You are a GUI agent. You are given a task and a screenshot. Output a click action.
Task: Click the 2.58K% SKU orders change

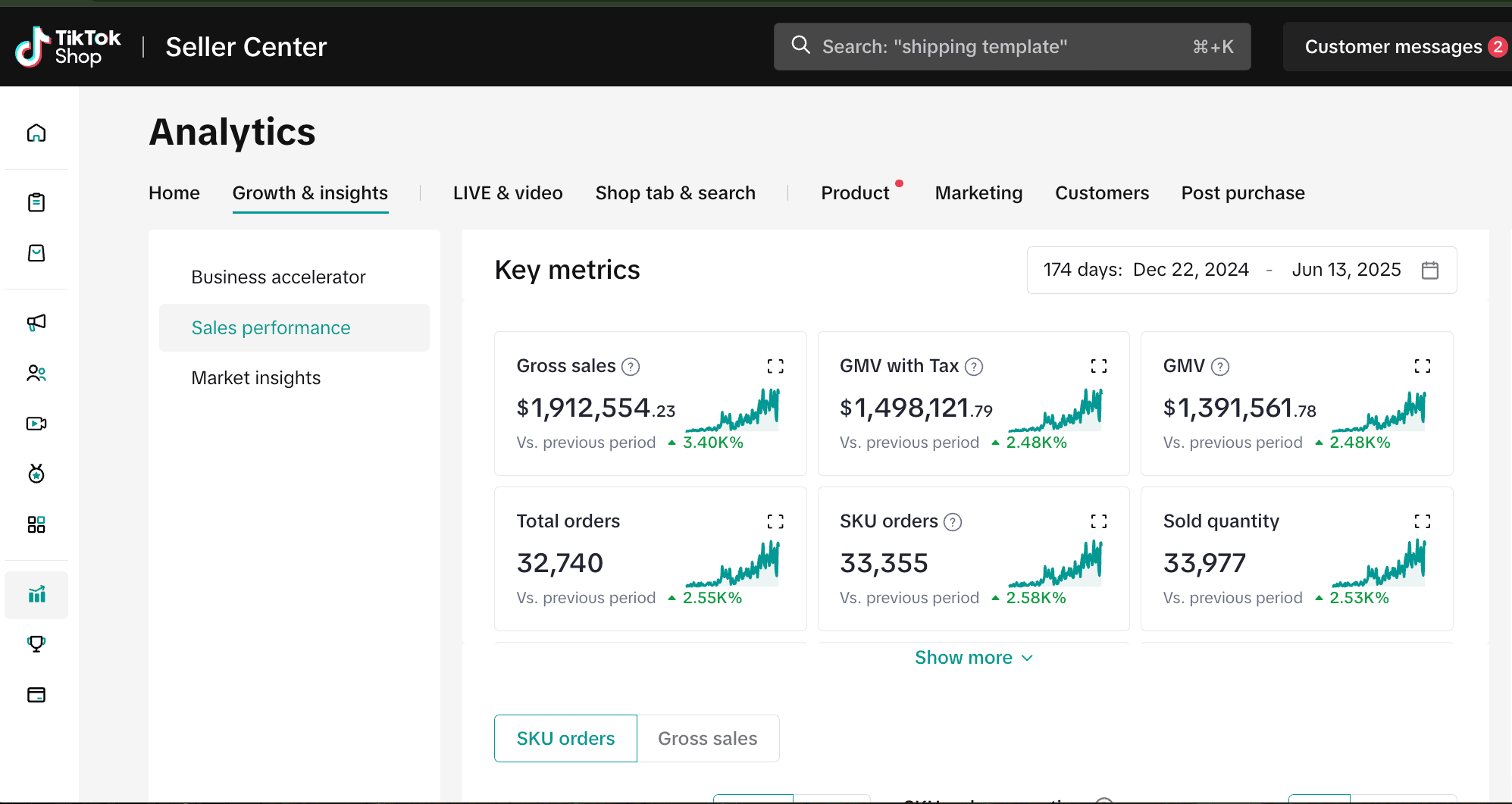click(x=1035, y=598)
